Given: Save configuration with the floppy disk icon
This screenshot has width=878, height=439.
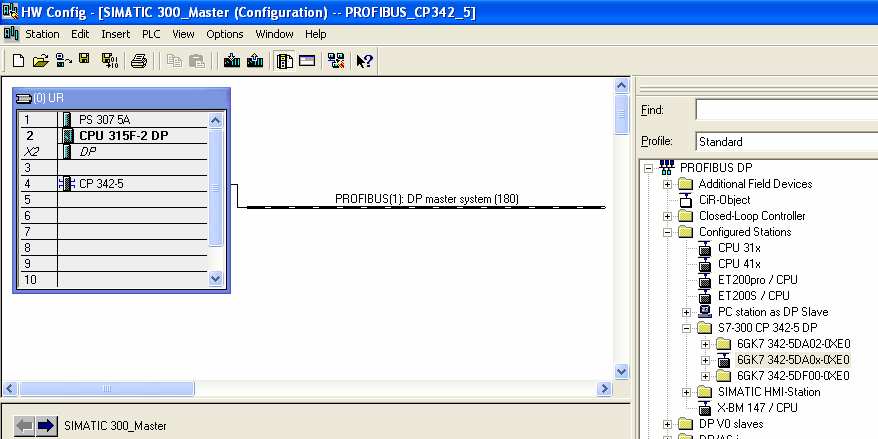Looking at the screenshot, I should tap(84, 59).
